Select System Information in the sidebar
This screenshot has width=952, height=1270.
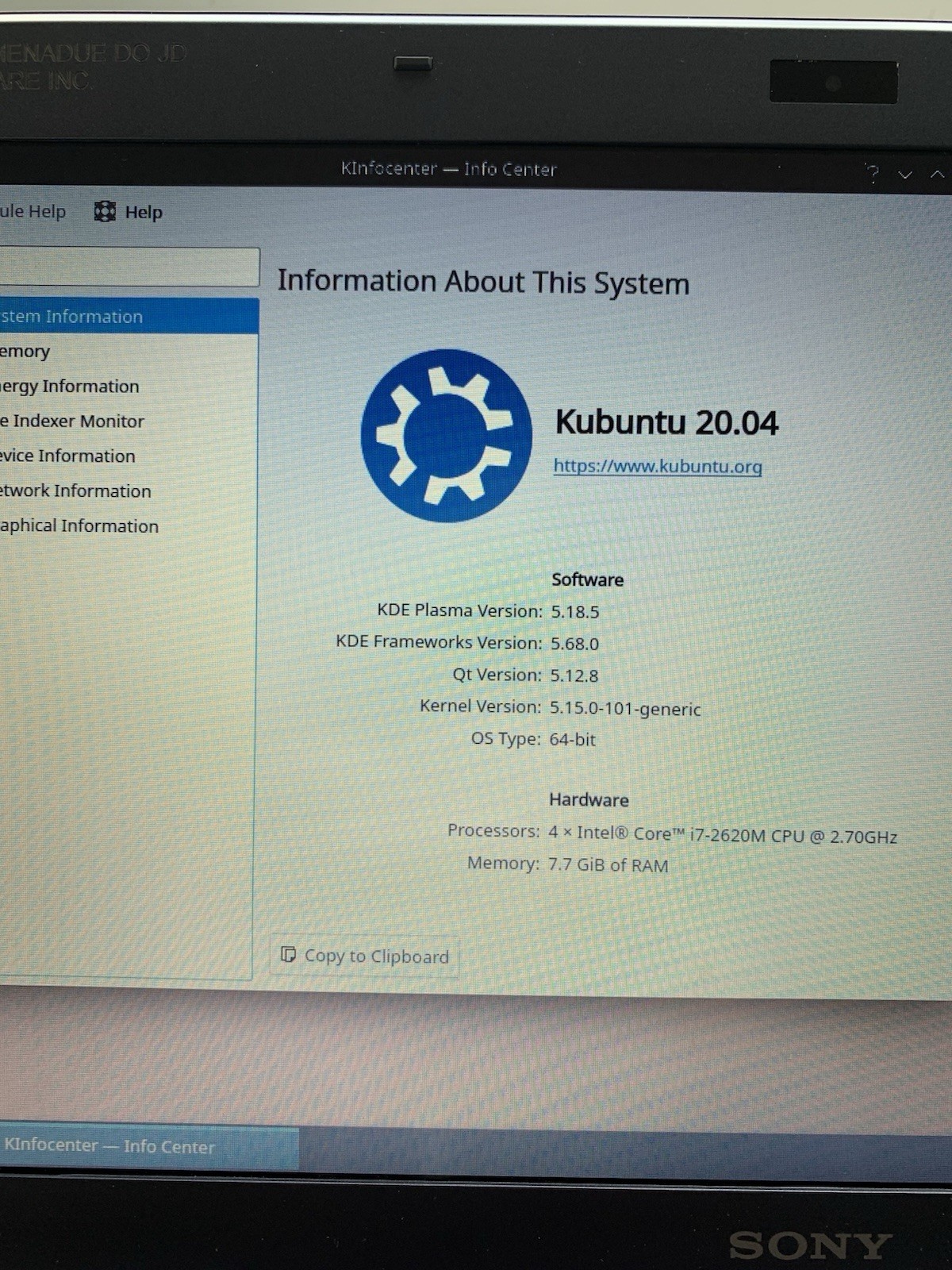click(x=129, y=316)
